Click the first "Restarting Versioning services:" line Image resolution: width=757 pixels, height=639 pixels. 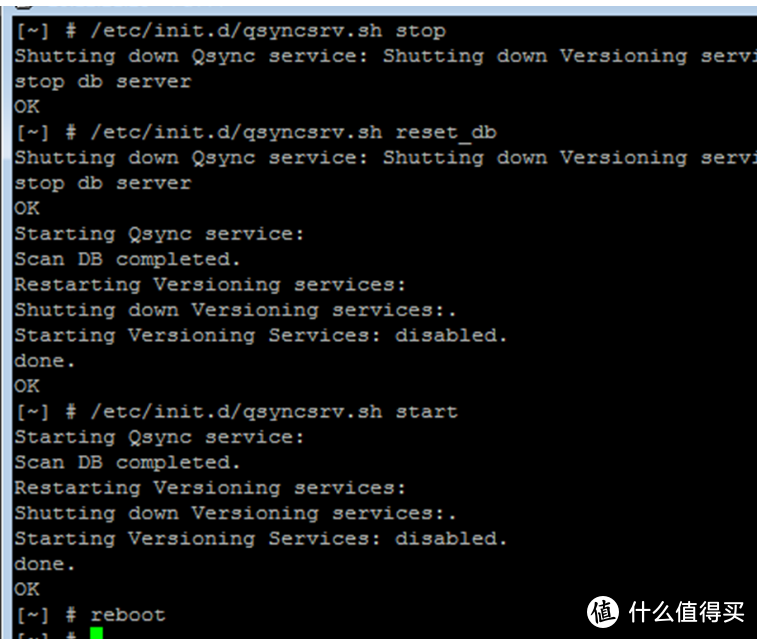(x=210, y=284)
